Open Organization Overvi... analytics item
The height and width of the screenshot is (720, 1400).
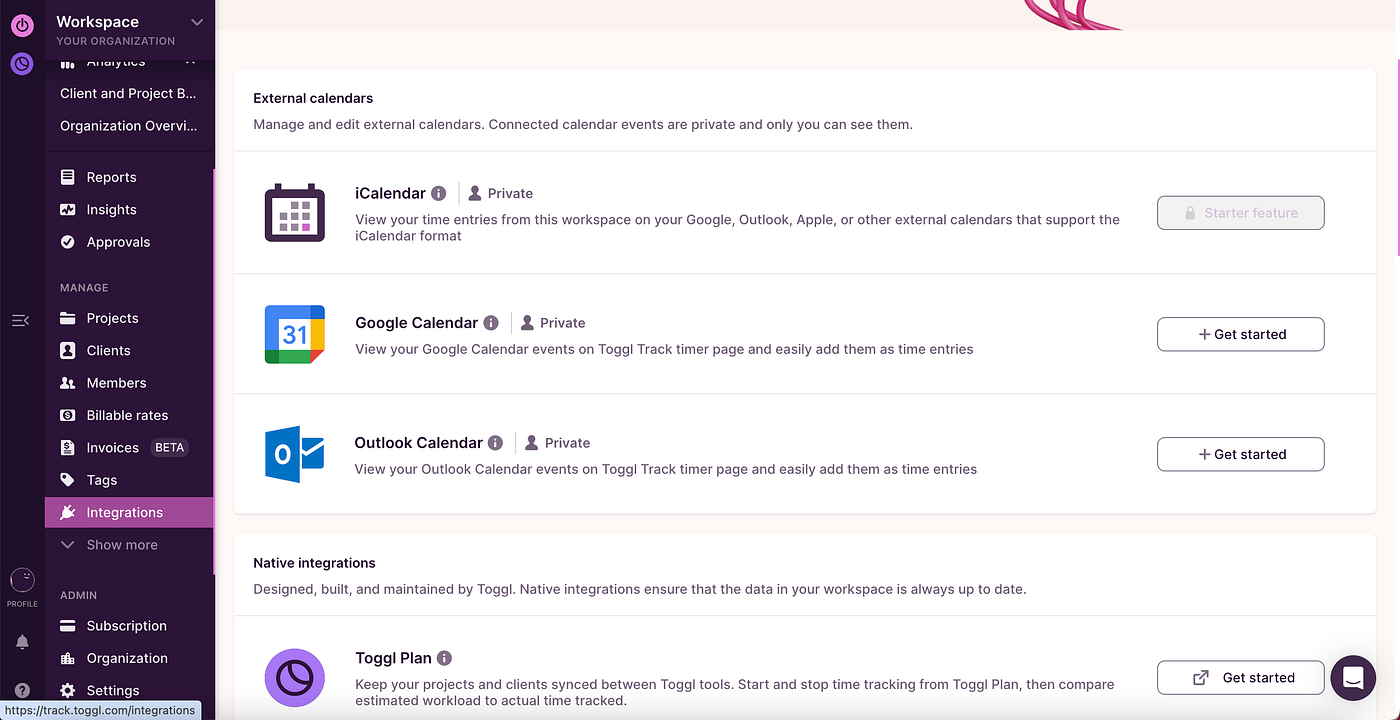pos(129,125)
